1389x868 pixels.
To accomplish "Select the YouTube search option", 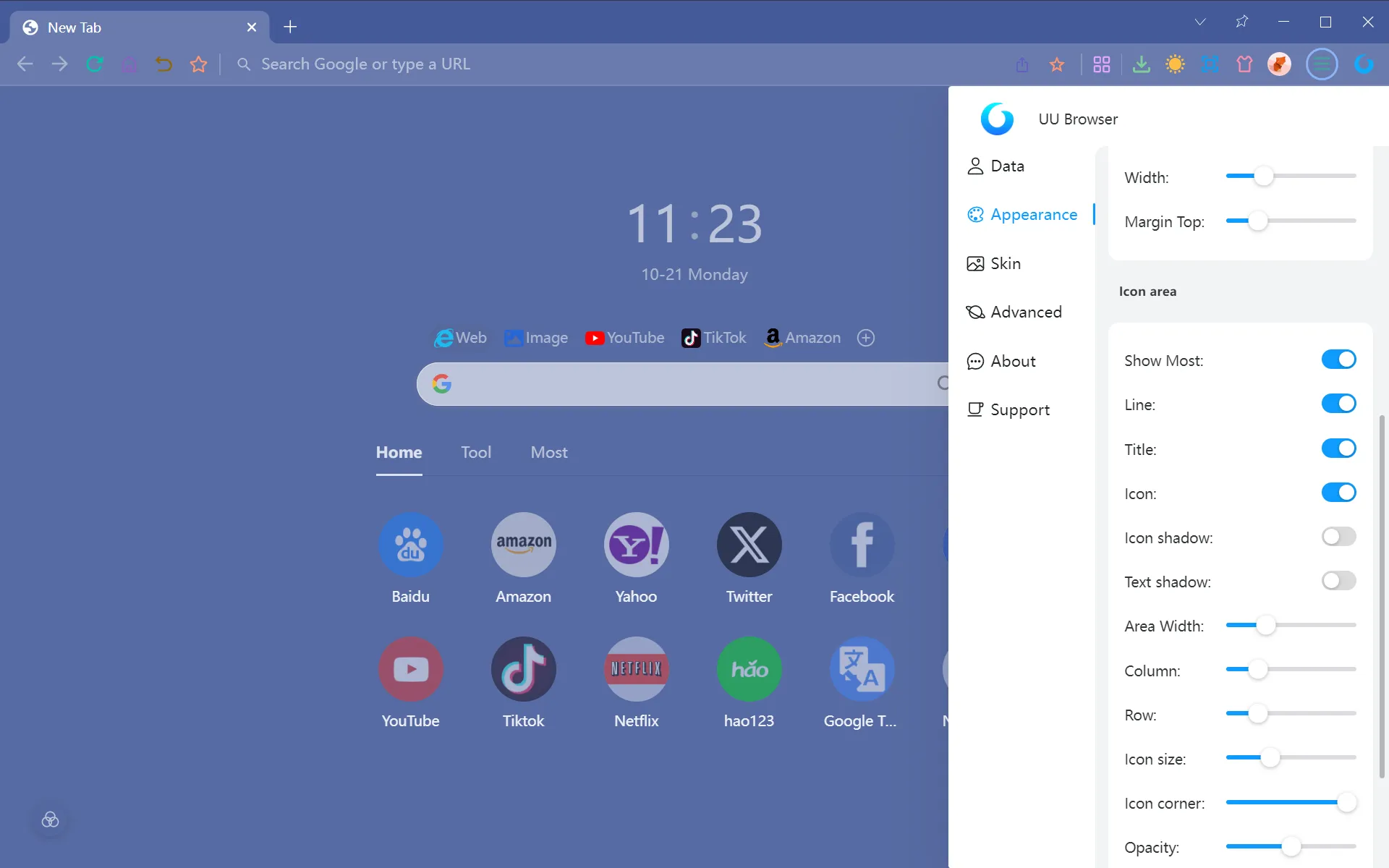I will click(624, 338).
